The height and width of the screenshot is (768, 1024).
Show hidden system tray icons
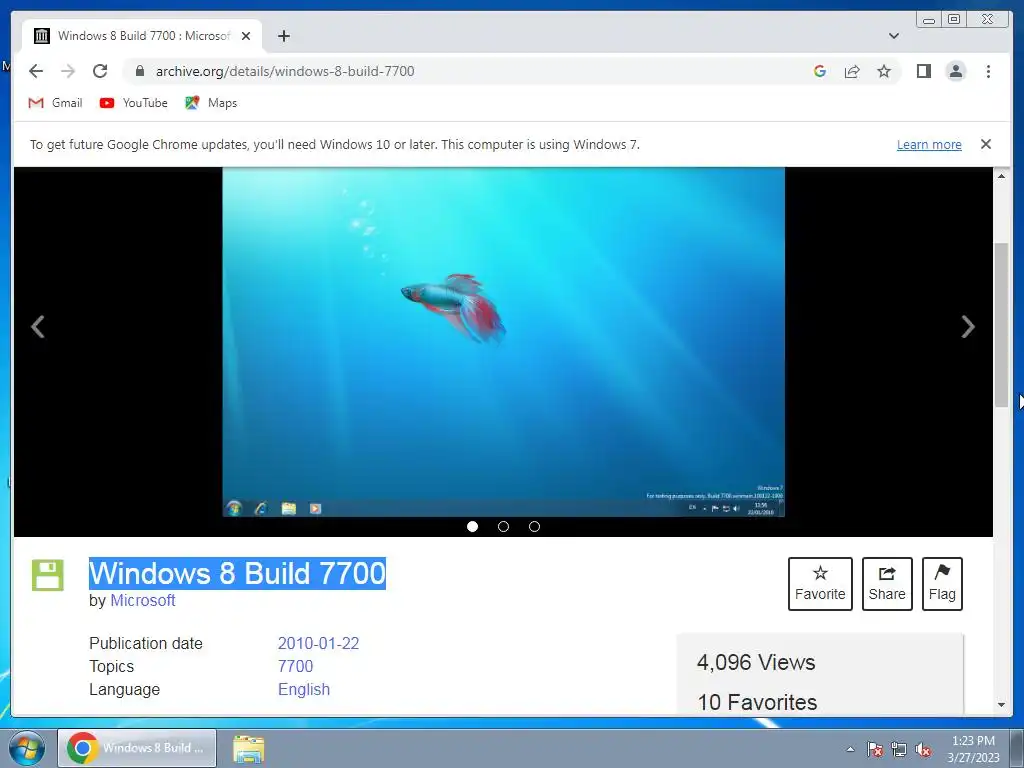pos(850,749)
